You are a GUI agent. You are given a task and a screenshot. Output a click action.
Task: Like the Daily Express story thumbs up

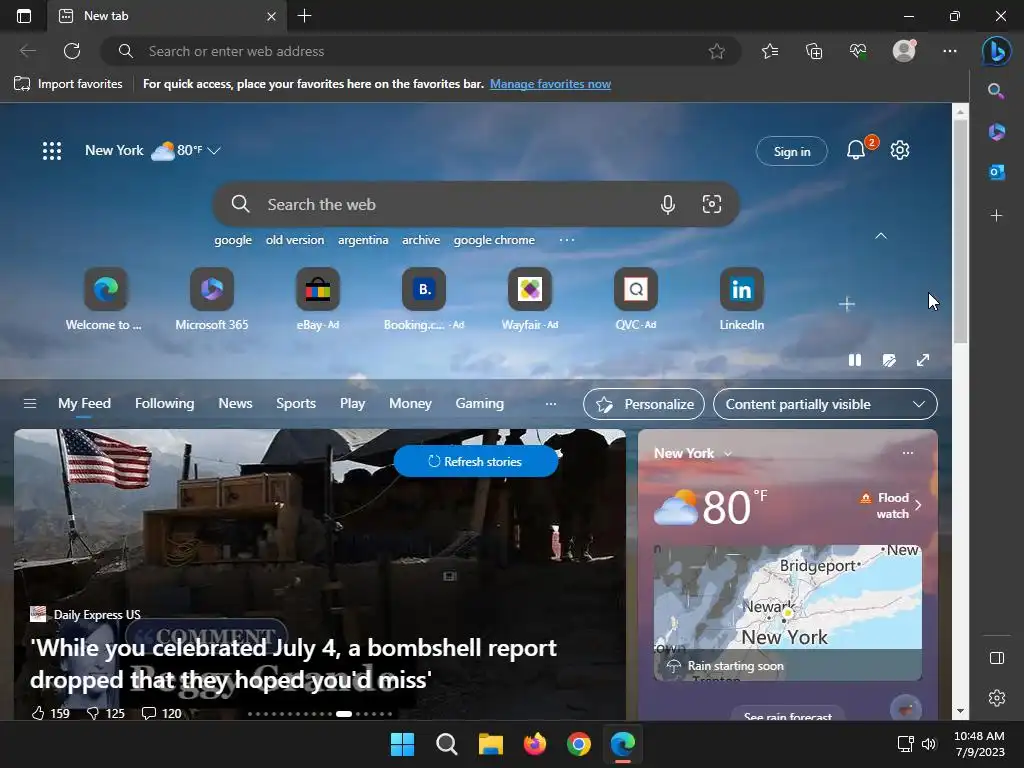39,713
